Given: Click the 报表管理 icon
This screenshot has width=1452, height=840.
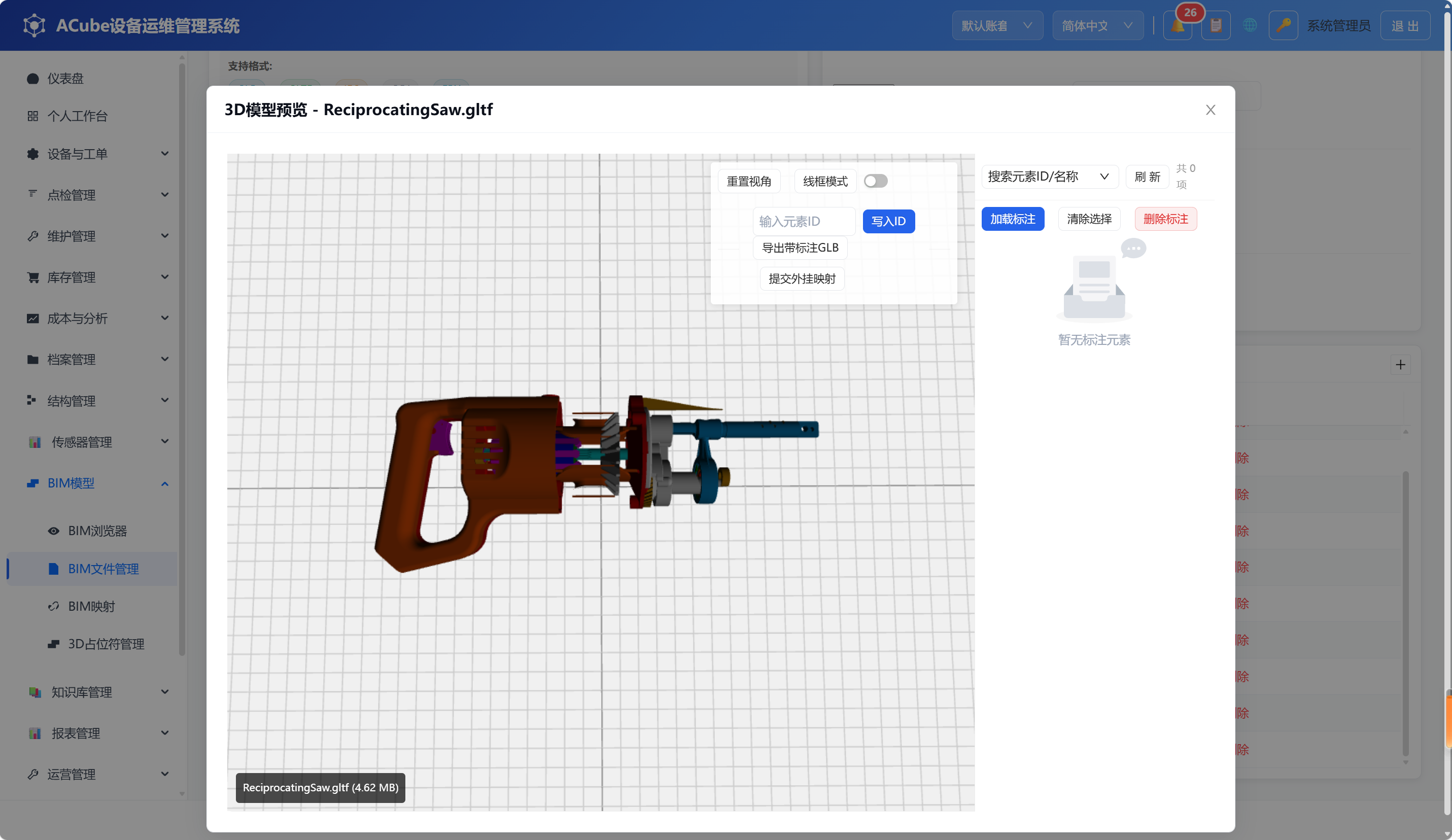Looking at the screenshot, I should click(35, 733).
